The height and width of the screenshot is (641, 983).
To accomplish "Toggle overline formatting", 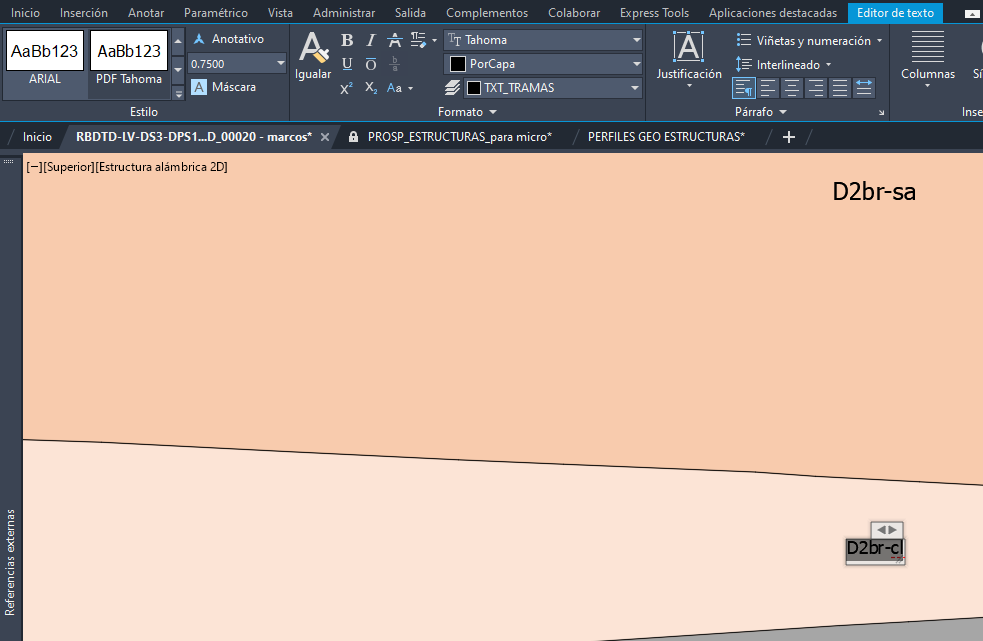I will [x=371, y=64].
